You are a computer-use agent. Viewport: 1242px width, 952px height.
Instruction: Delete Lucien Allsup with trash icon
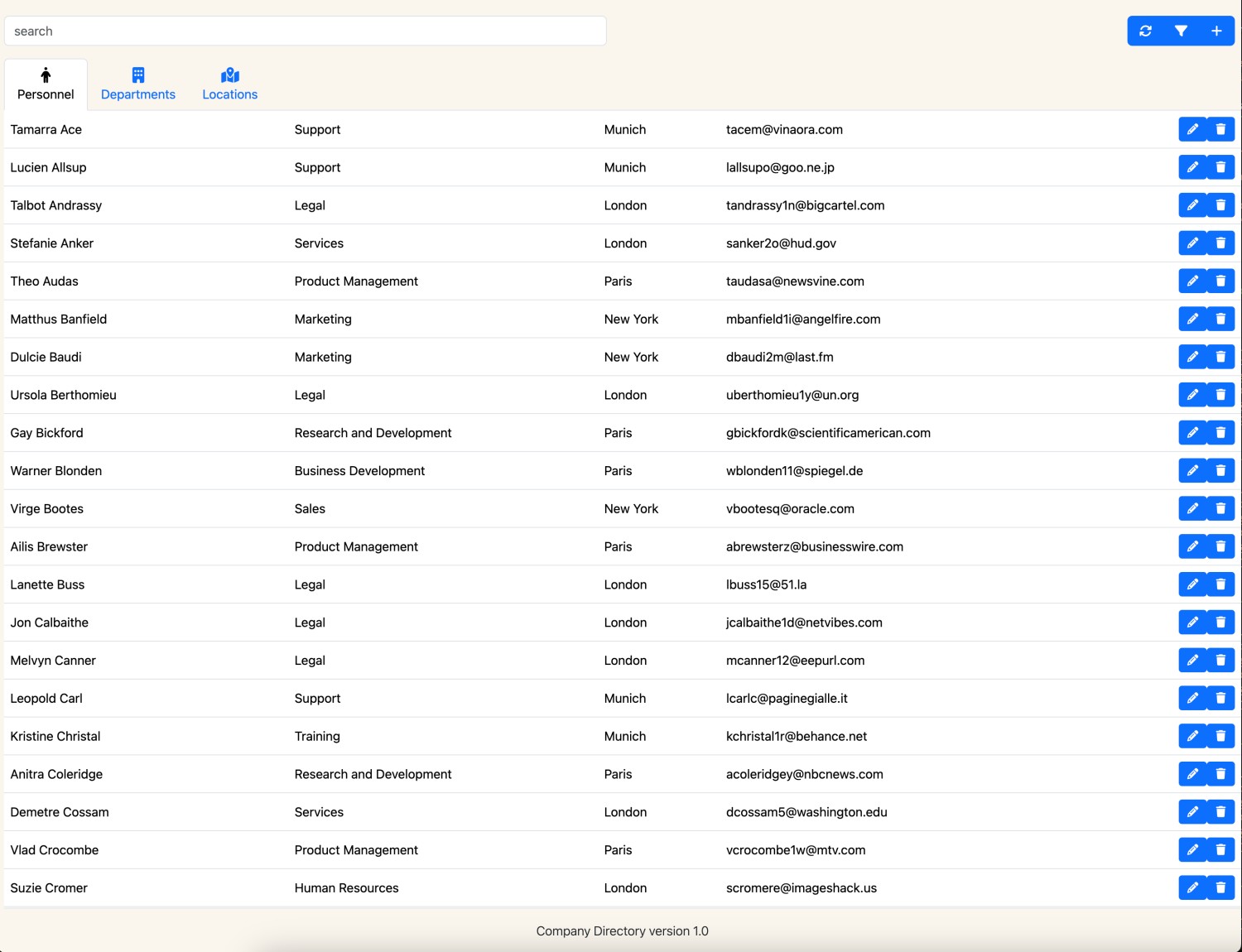tap(1220, 167)
